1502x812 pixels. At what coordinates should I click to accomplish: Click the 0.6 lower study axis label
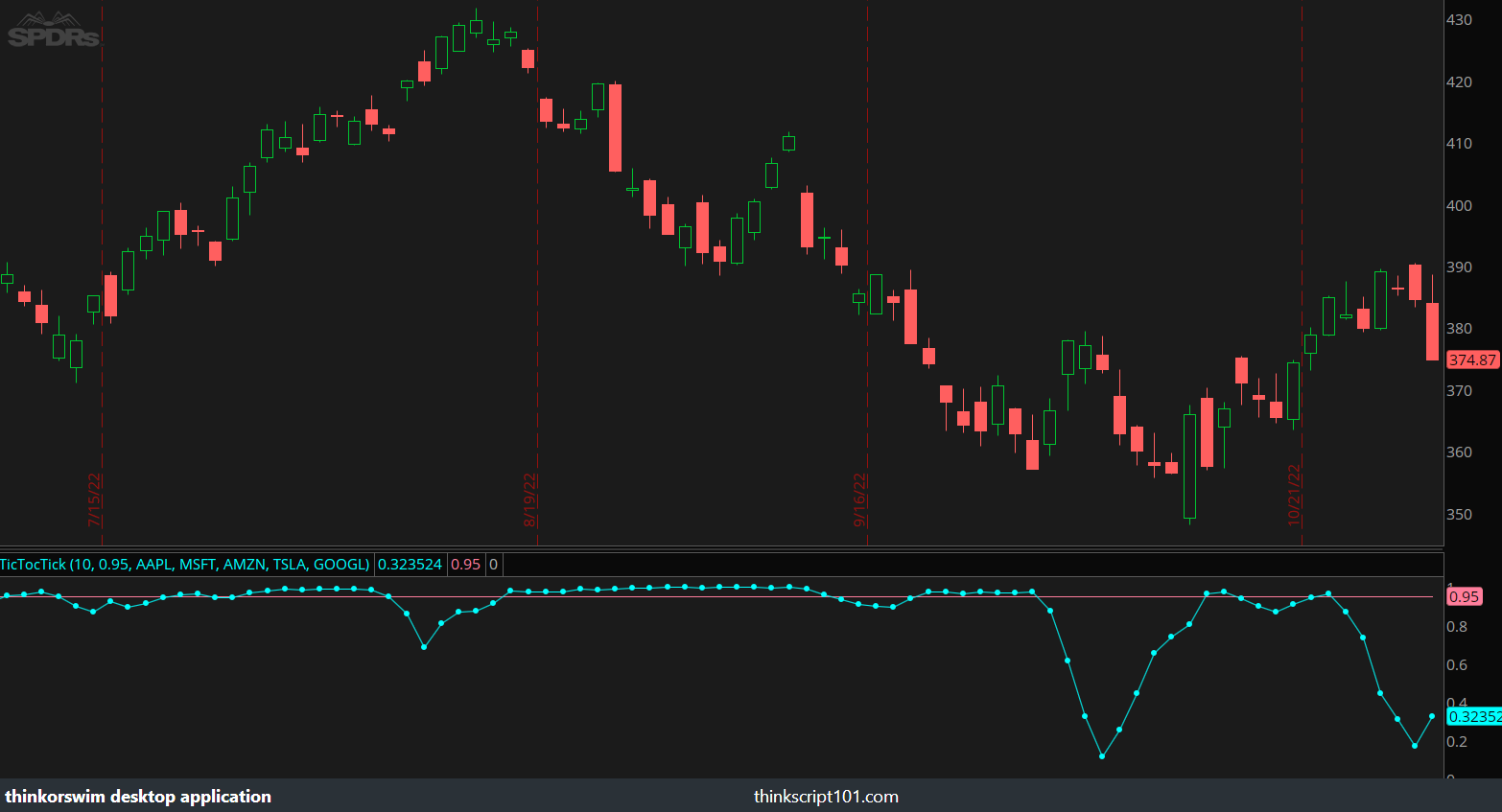tap(1457, 665)
